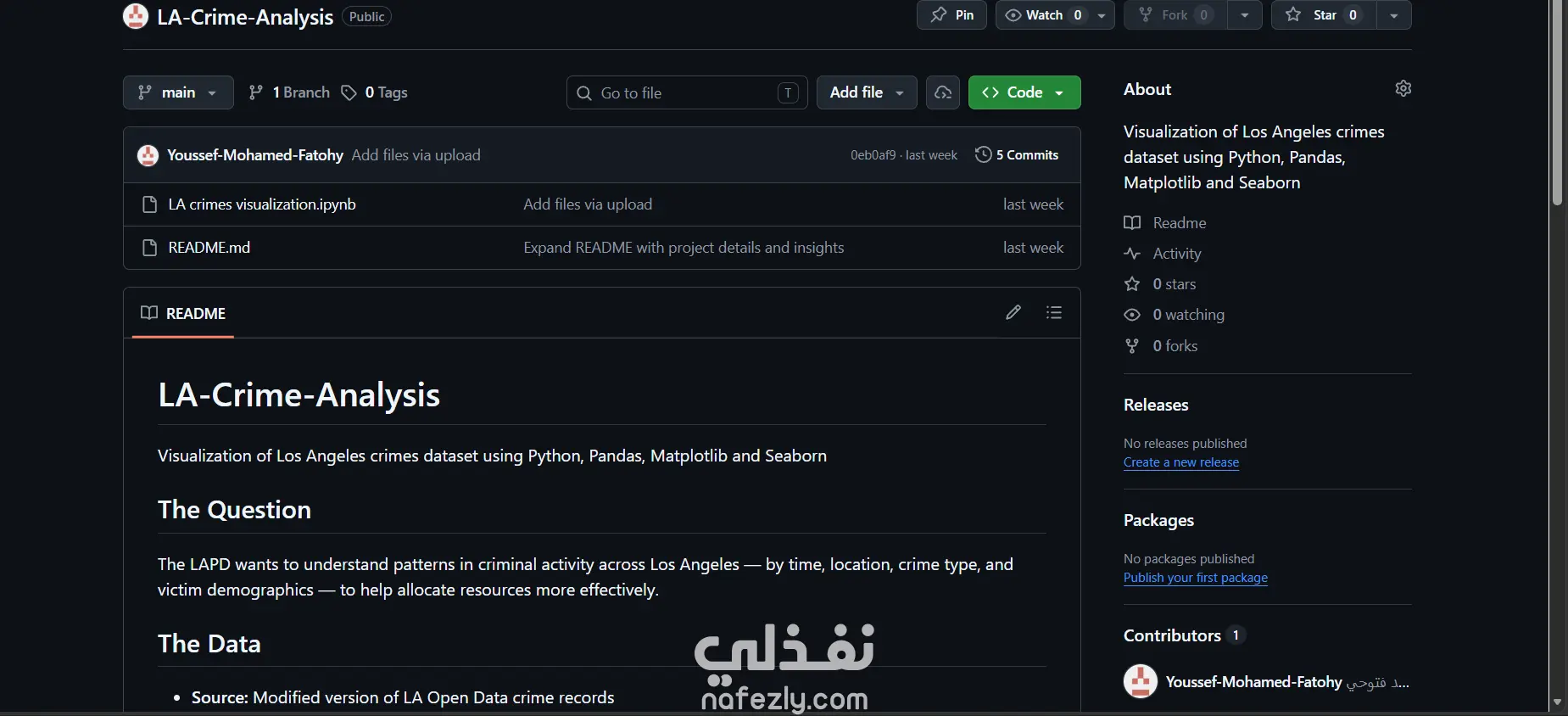This screenshot has width=1568, height=716.
Task: Star the LA-Crime-Analysis repository
Action: 1324,15
